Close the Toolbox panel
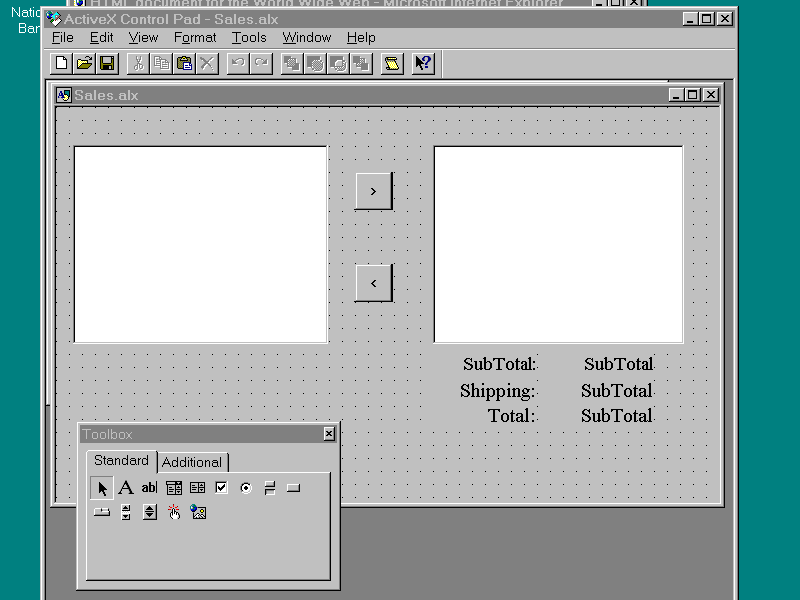 pos(329,434)
